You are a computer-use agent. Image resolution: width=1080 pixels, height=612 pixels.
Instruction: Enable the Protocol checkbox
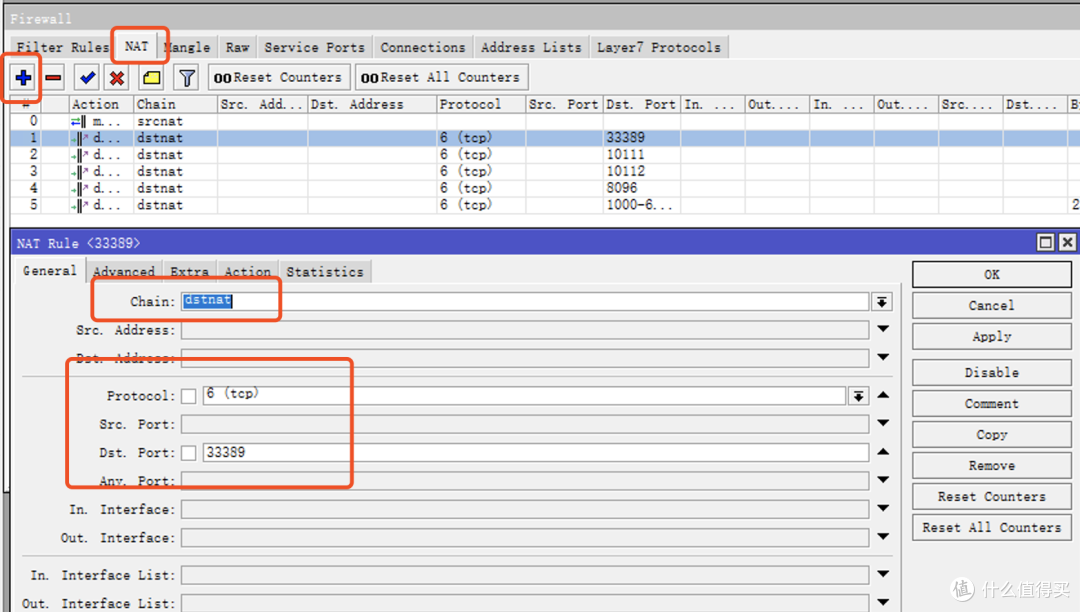coord(189,394)
